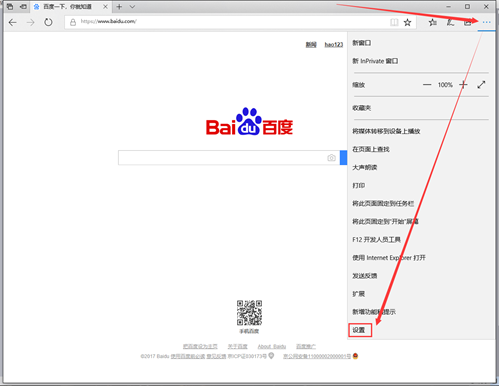499x386 pixels.
Task: Click 使用百度前必读 link
Action: point(188,356)
